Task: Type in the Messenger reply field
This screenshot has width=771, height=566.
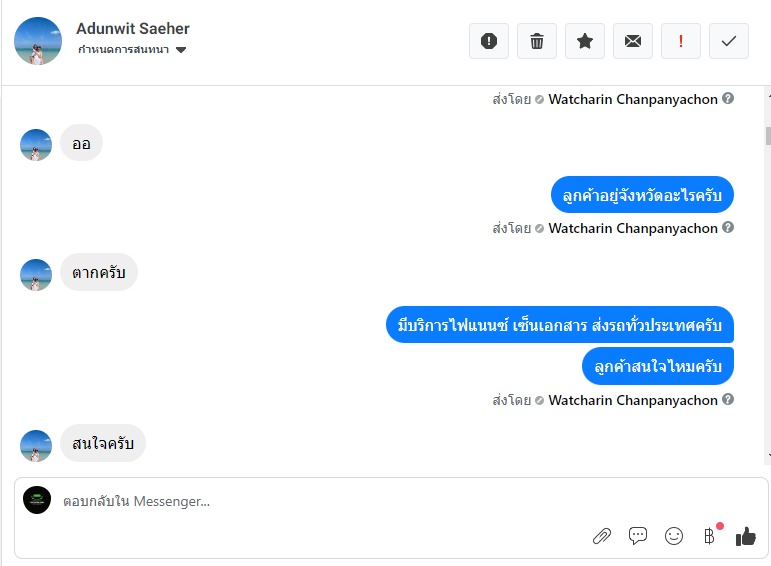Action: point(300,501)
